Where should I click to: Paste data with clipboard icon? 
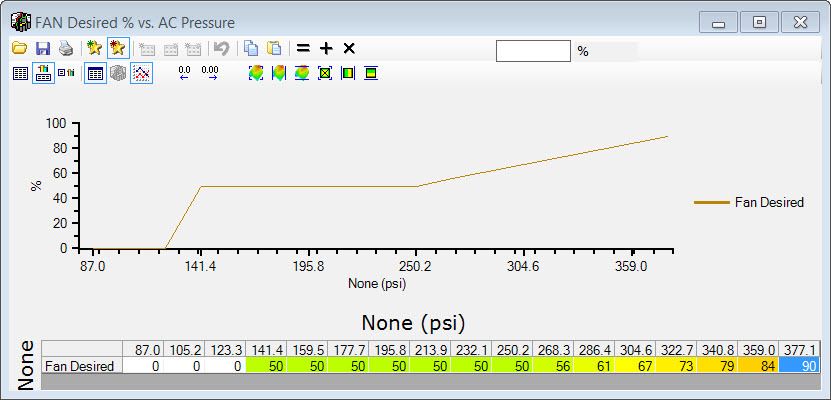click(274, 48)
